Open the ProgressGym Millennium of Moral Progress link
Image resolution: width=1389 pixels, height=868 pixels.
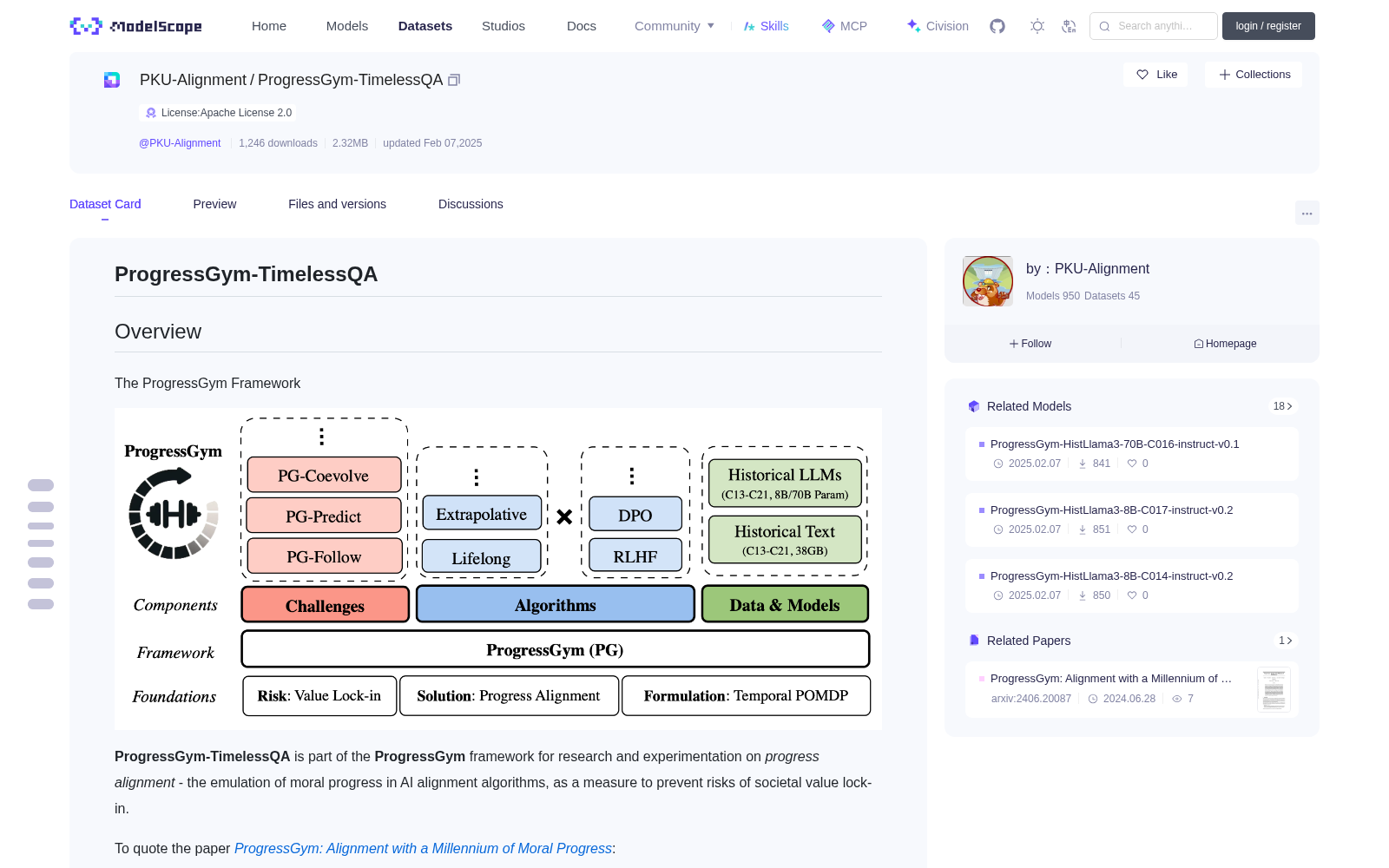point(423,848)
